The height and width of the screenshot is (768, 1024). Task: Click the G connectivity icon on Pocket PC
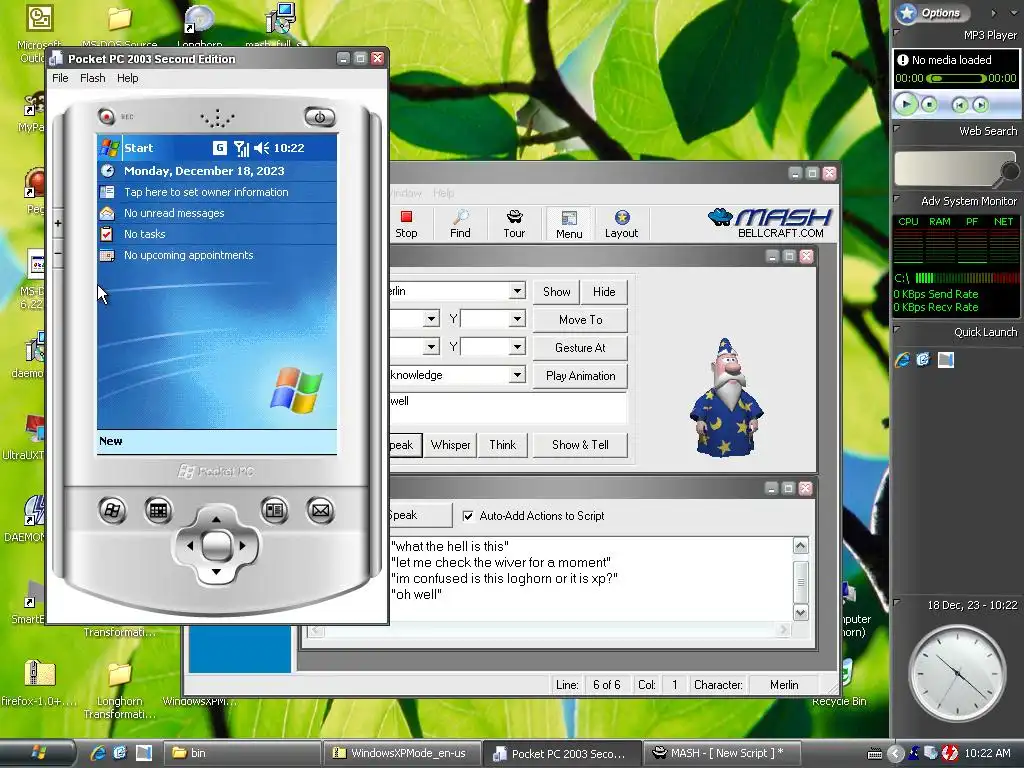[x=219, y=148]
